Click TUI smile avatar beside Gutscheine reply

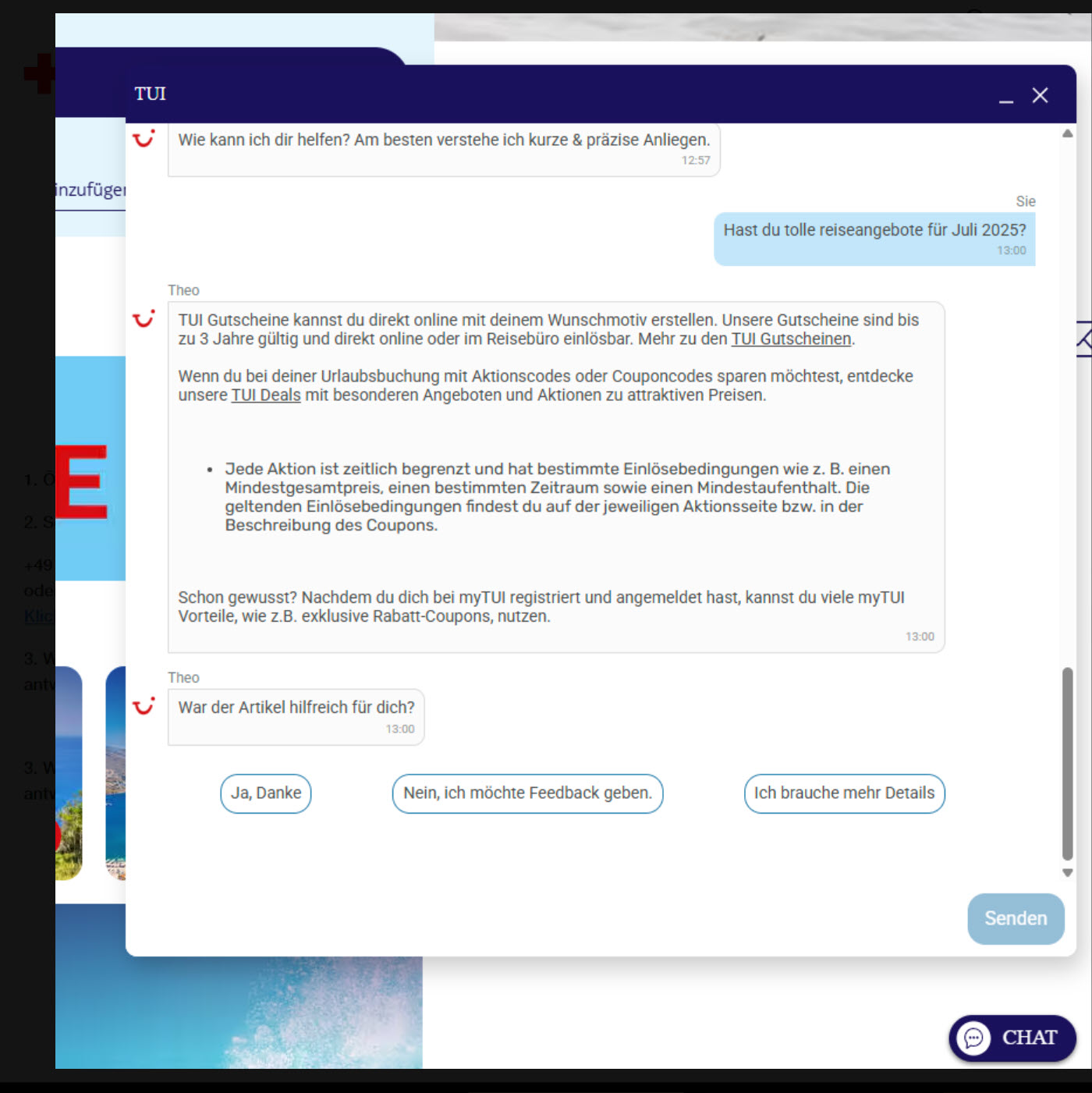coord(144,319)
